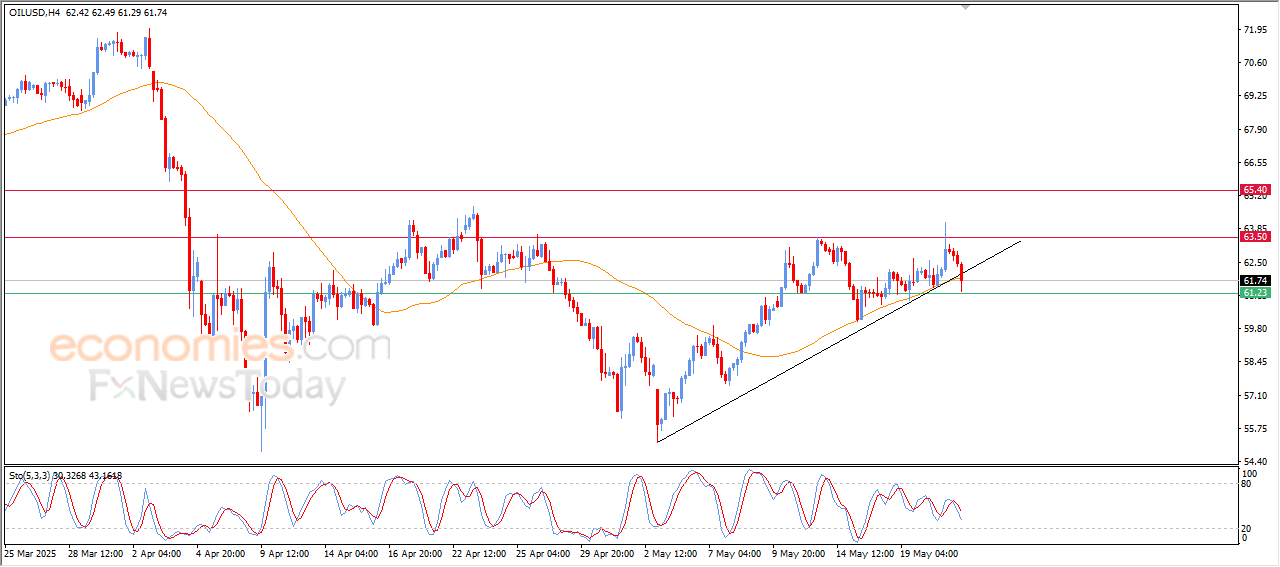Click the 80 level on stochastic scale

point(1246,484)
